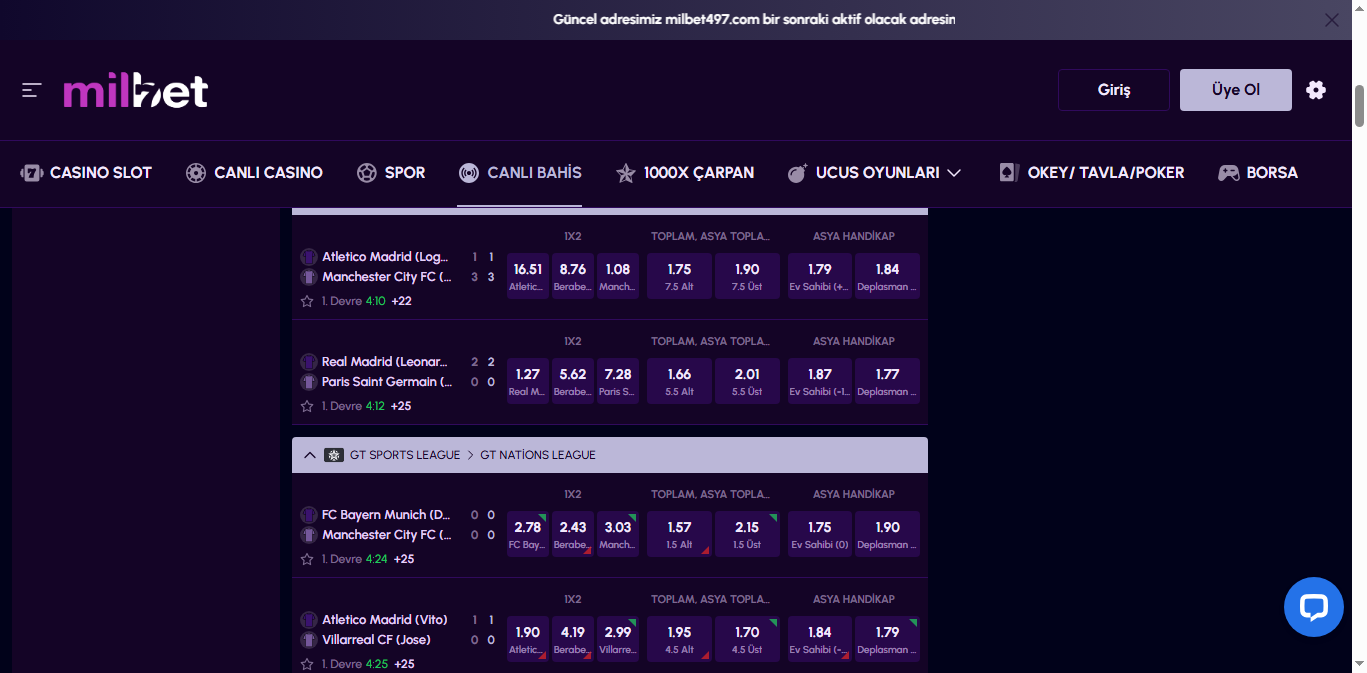Screen dimensions: 1367x673
Task: Open Villarreal CF (Jose) team name
Action: click(x=378, y=640)
